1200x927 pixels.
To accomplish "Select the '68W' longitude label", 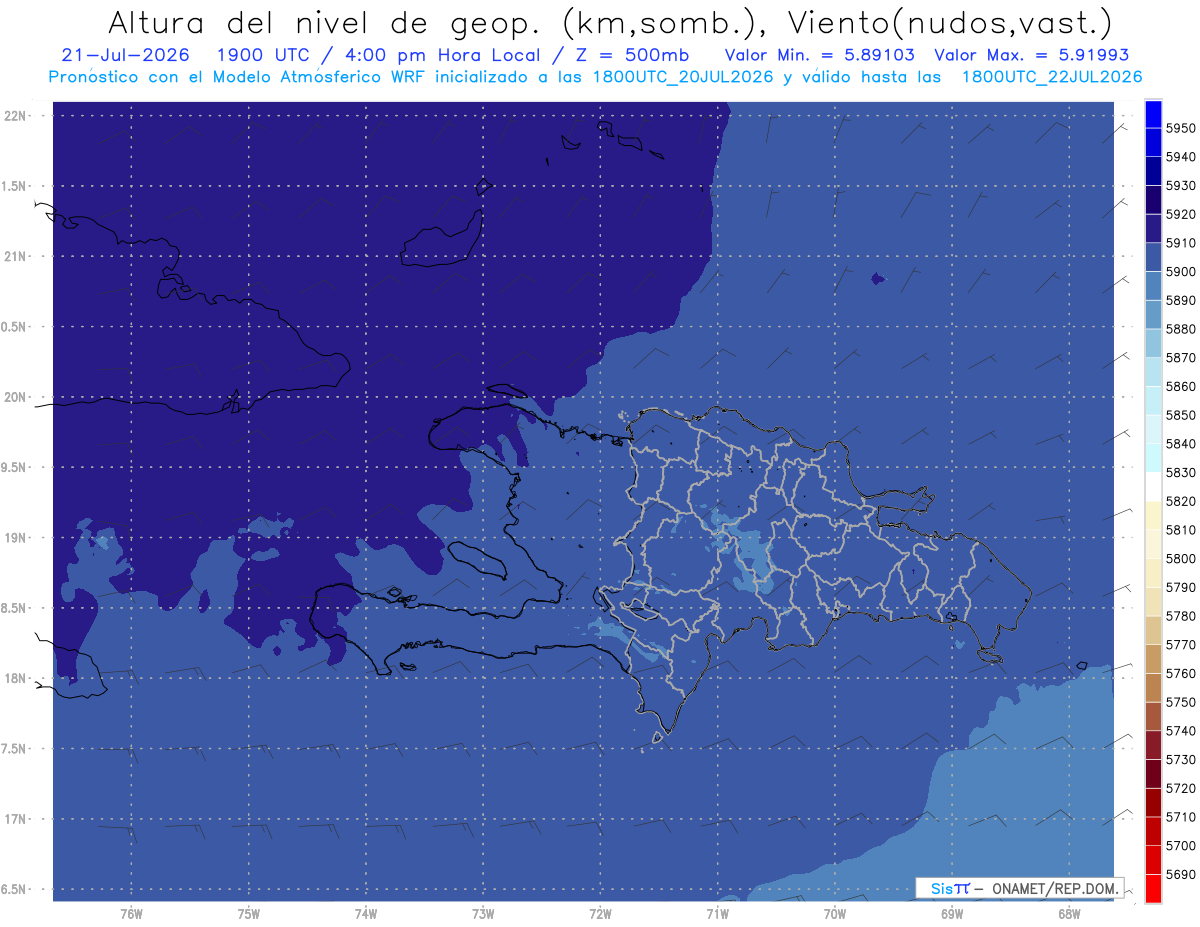I will click(x=1069, y=915).
